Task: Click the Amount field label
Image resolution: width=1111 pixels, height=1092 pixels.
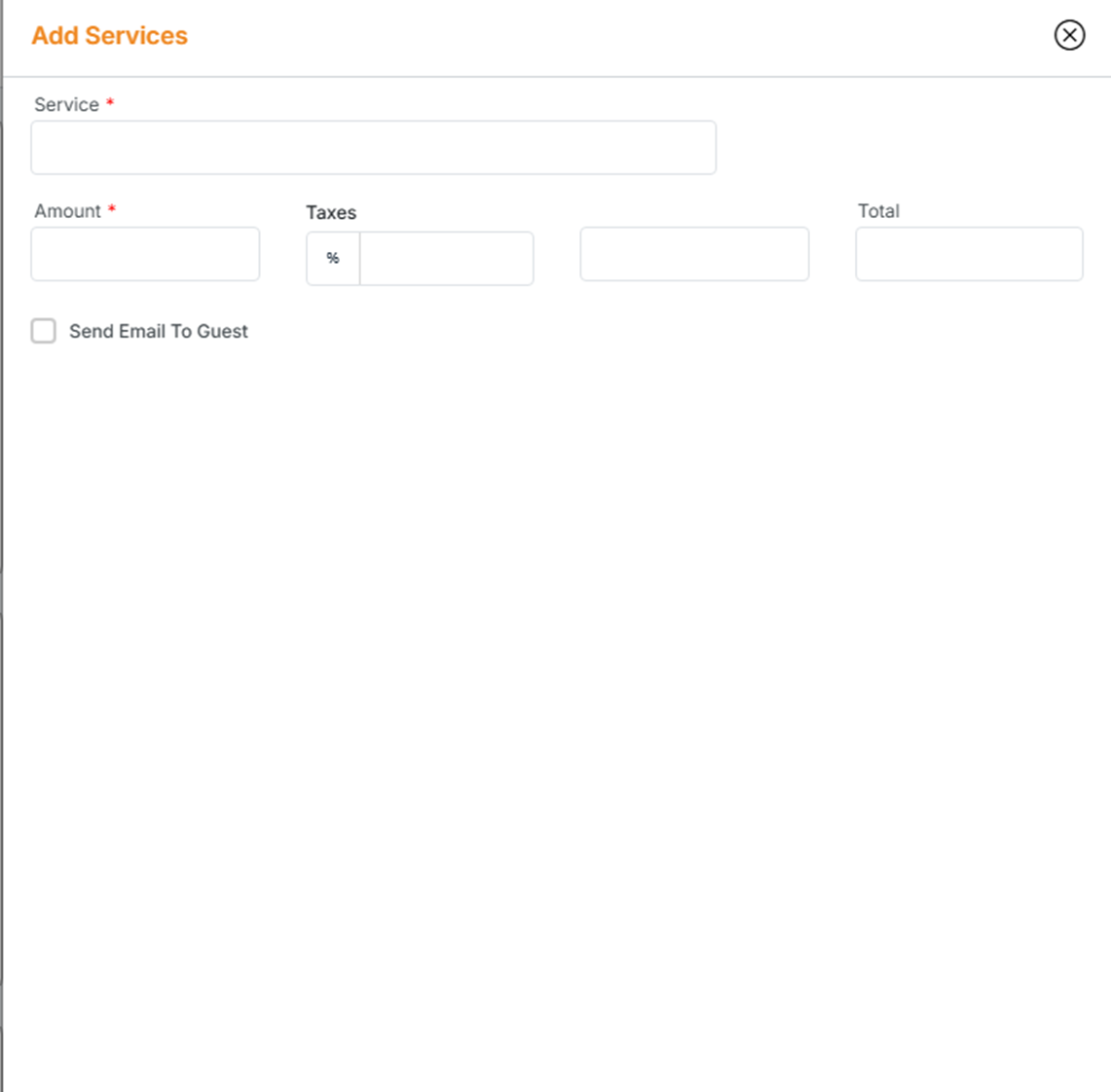Action: pyautogui.click(x=67, y=211)
